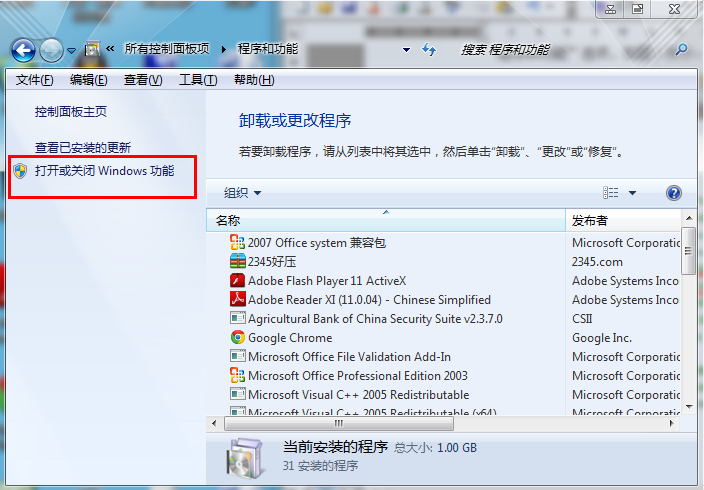Click the vertical scrollbar of program list

[689, 320]
